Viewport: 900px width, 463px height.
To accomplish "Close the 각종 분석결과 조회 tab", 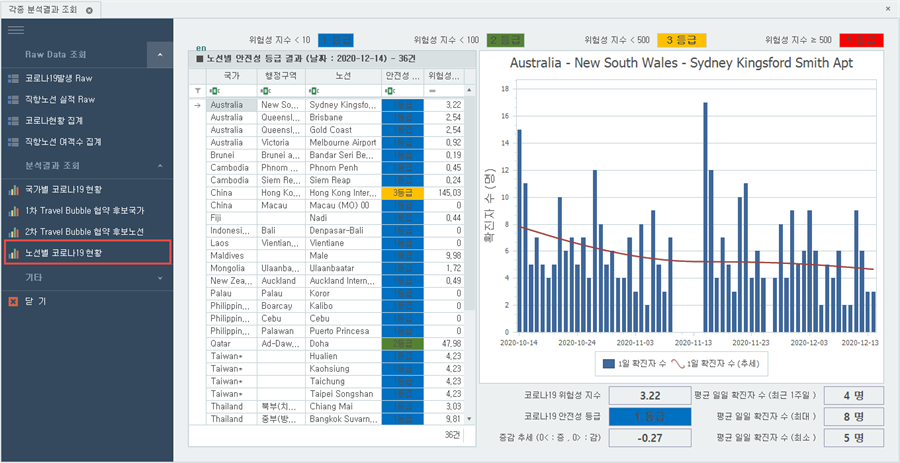I will pyautogui.click(x=89, y=10).
